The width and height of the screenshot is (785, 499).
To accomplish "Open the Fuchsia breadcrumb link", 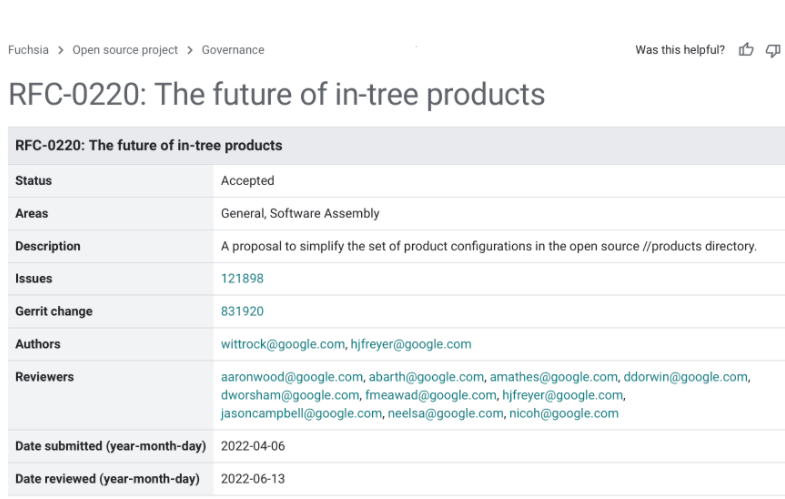I will (28, 50).
